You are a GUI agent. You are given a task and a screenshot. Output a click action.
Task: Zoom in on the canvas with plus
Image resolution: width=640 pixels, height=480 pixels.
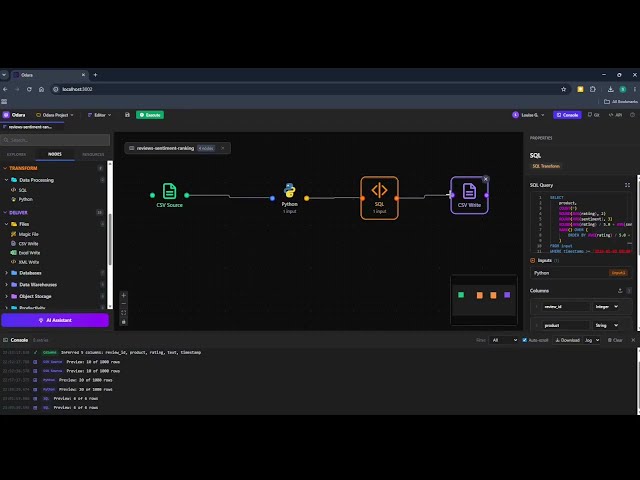tap(124, 295)
